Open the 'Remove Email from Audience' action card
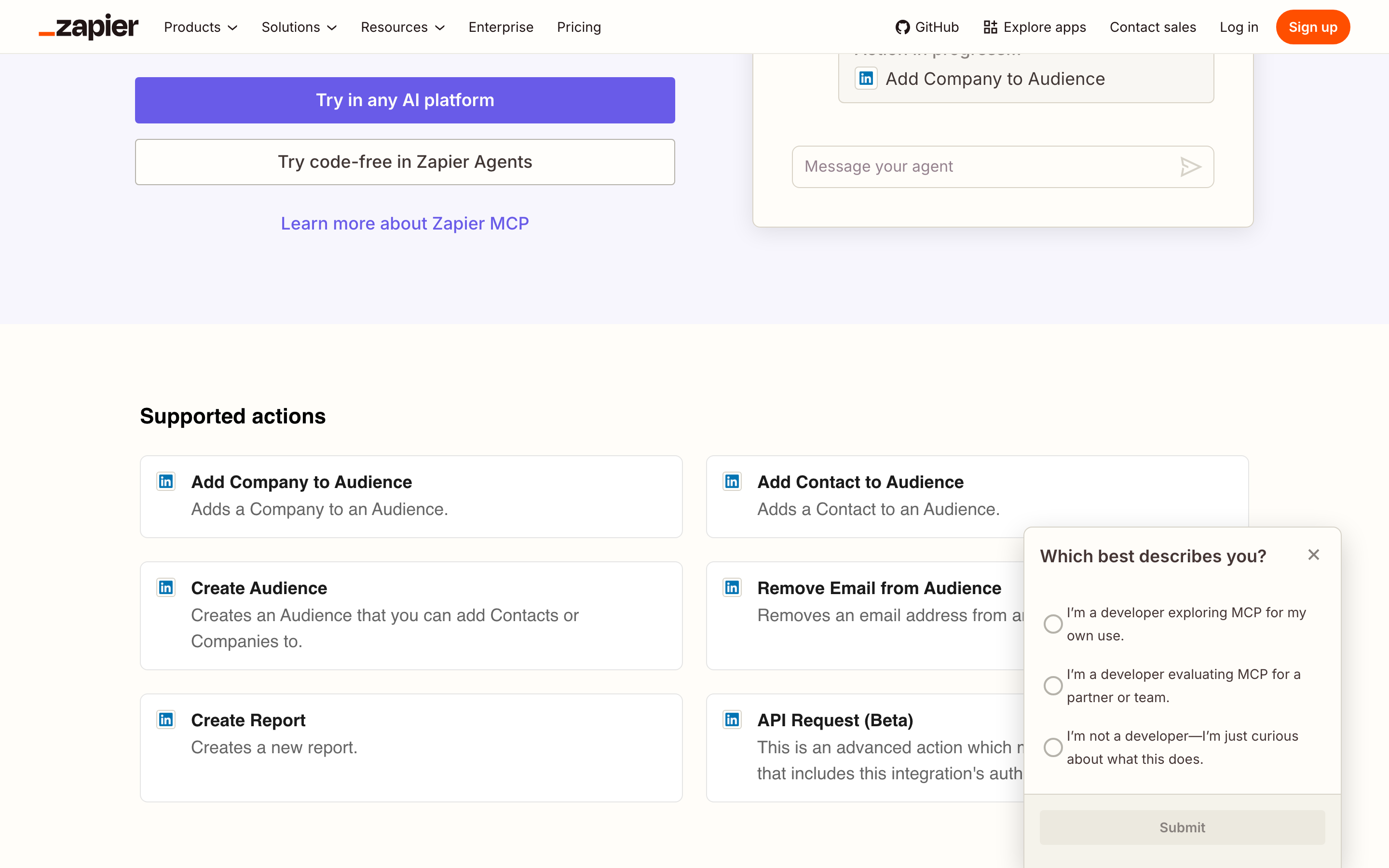This screenshot has width=1389, height=868. 866,615
